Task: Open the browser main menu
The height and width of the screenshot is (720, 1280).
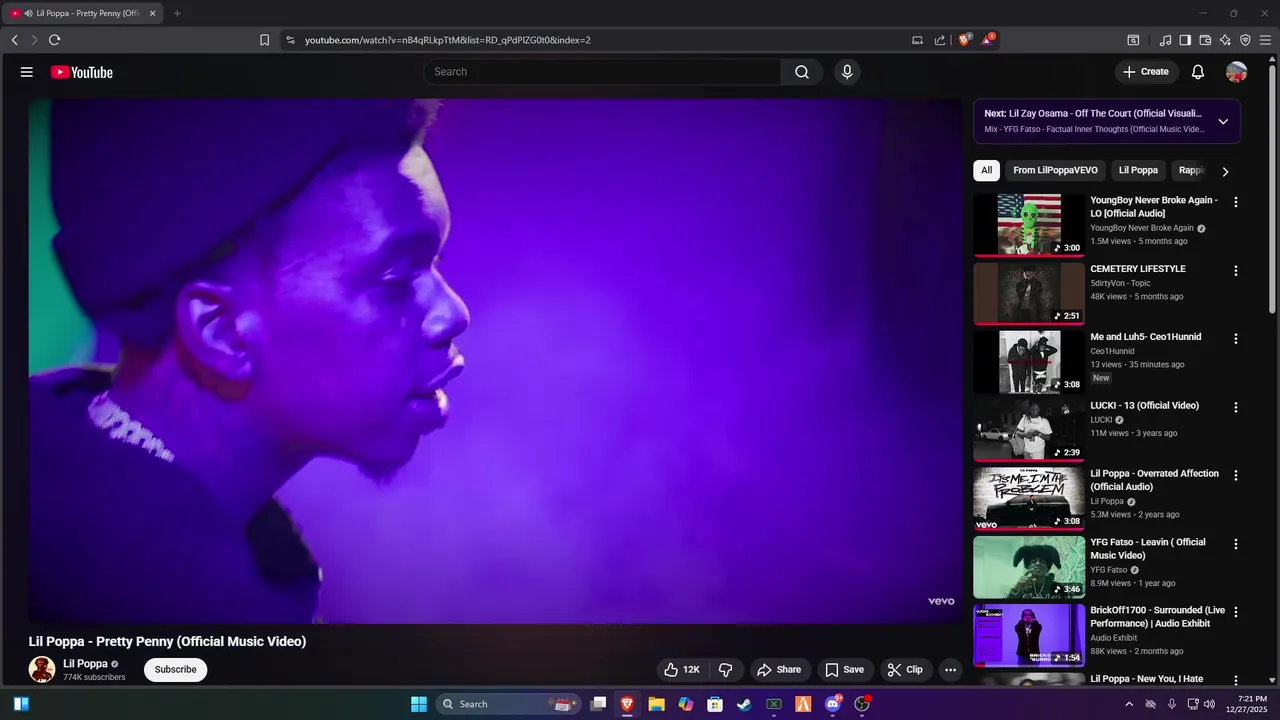Action: (x=1265, y=40)
